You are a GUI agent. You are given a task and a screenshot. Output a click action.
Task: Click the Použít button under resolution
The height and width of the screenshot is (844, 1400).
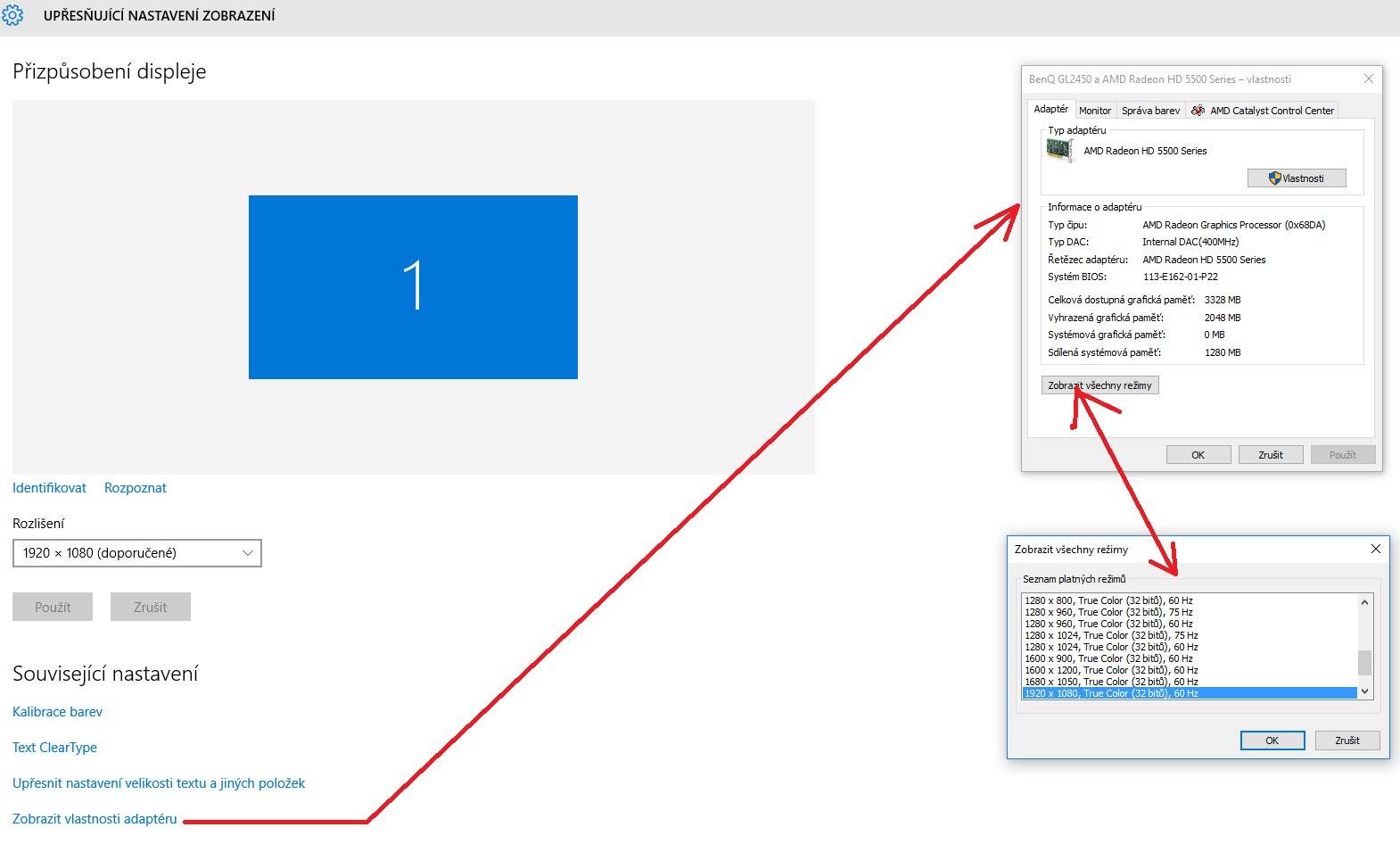tap(53, 607)
